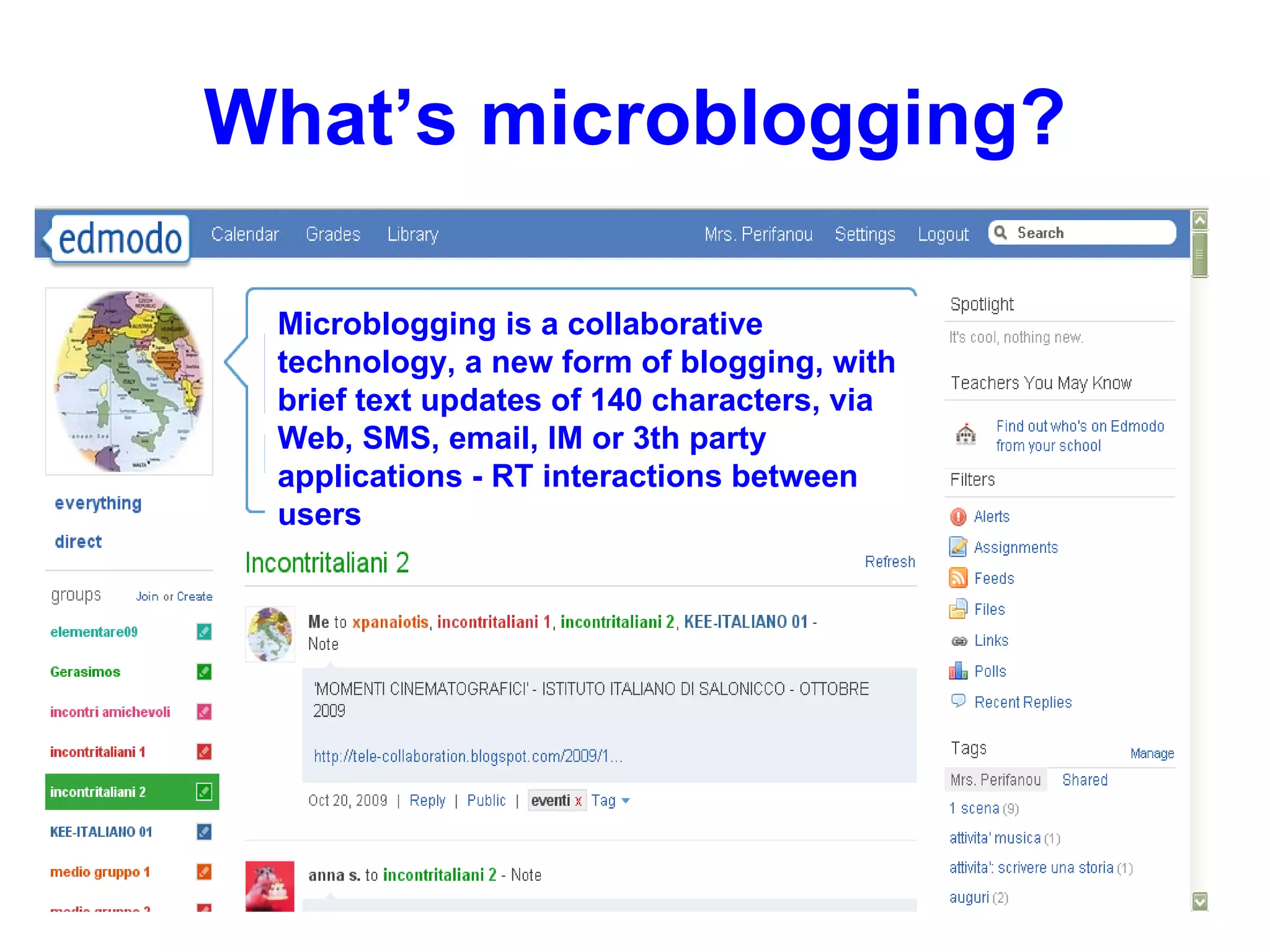Open Mrs. Perifanou profile link
1270x952 pixels.
pos(758,234)
